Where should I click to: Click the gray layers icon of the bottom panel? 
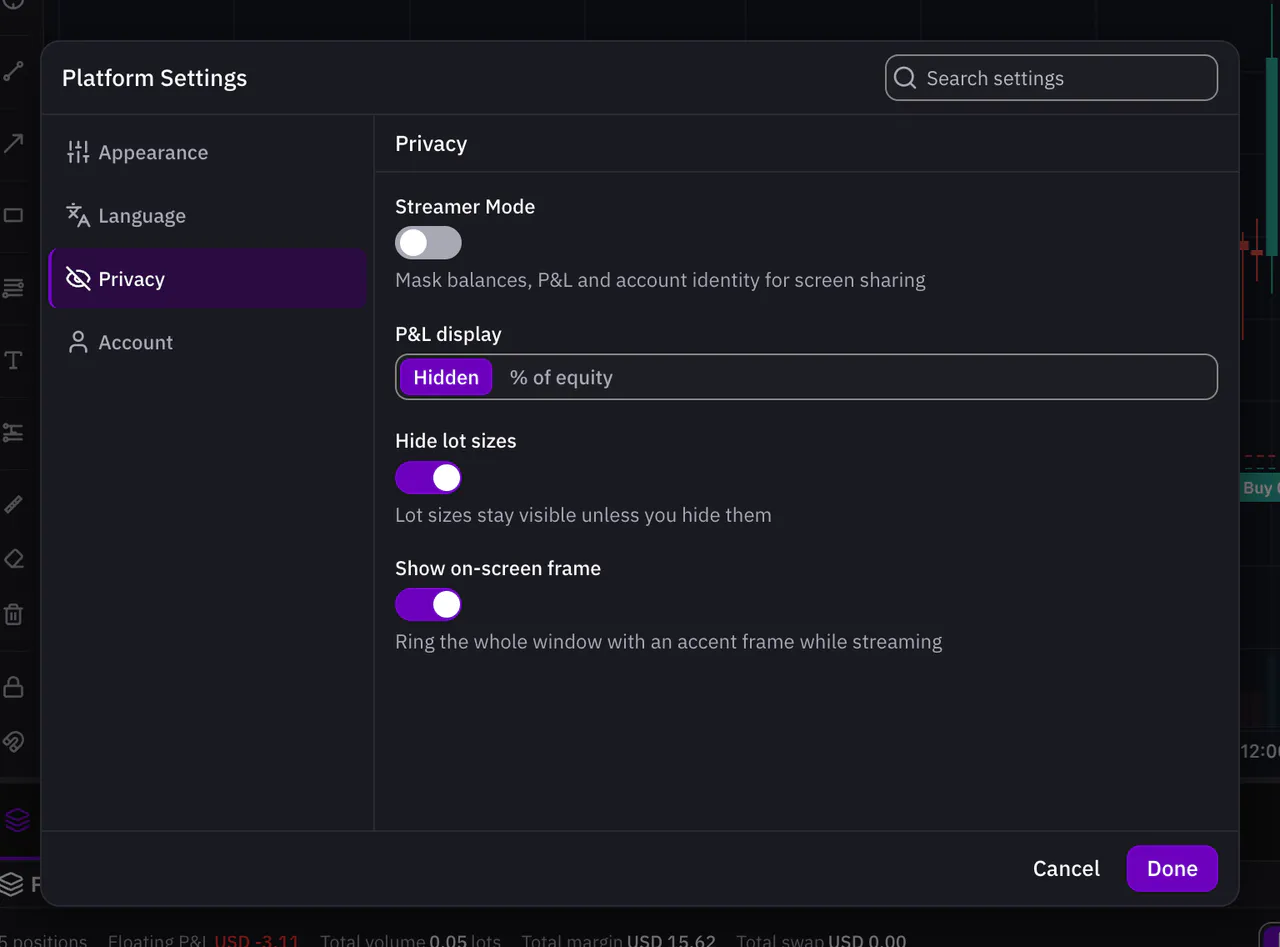point(11,884)
